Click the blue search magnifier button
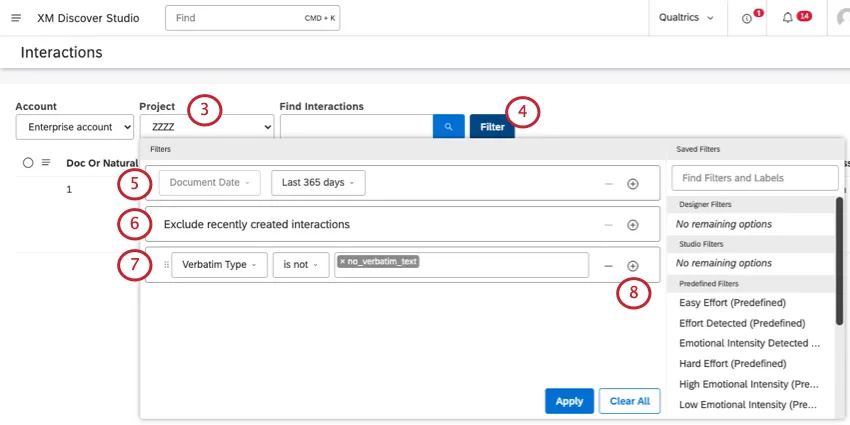The height and width of the screenshot is (425, 850). point(448,127)
